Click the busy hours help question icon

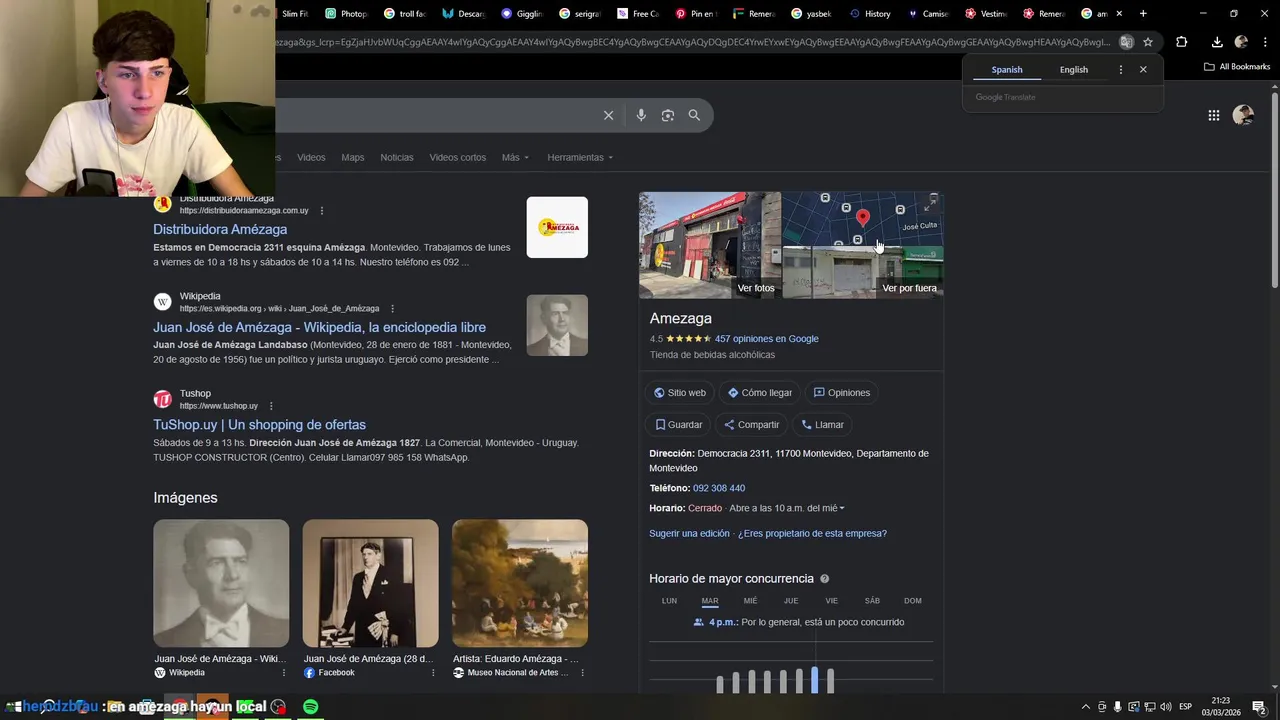point(825,579)
